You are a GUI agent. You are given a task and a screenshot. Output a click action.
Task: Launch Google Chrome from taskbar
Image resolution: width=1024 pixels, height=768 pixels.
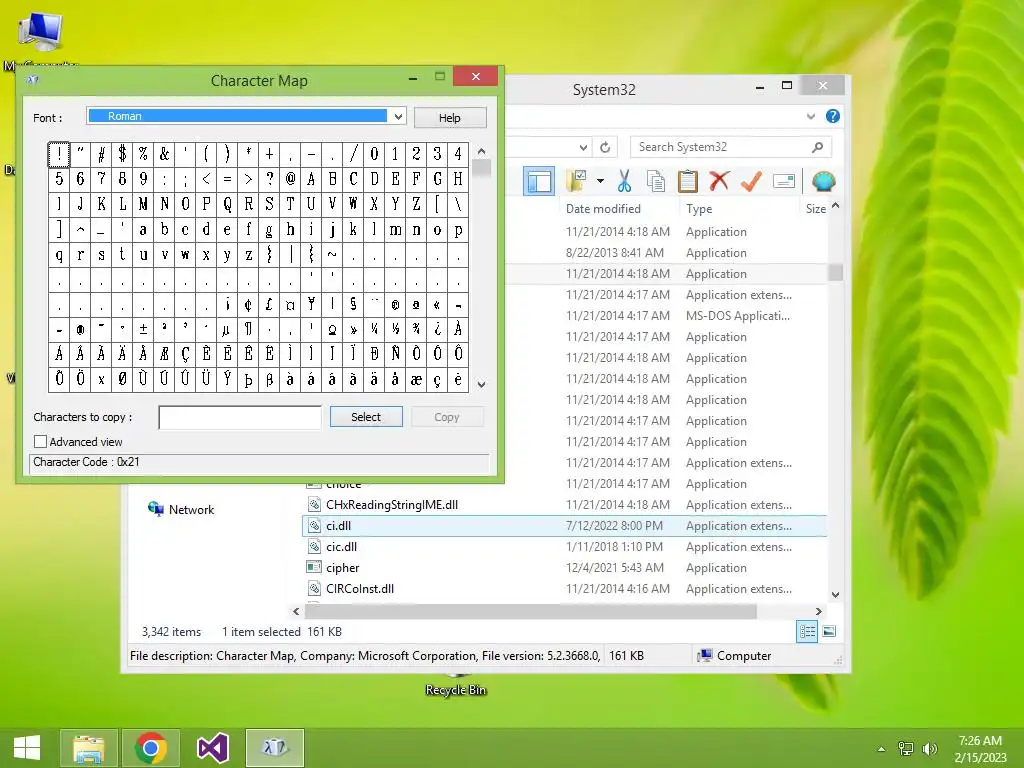[151, 748]
